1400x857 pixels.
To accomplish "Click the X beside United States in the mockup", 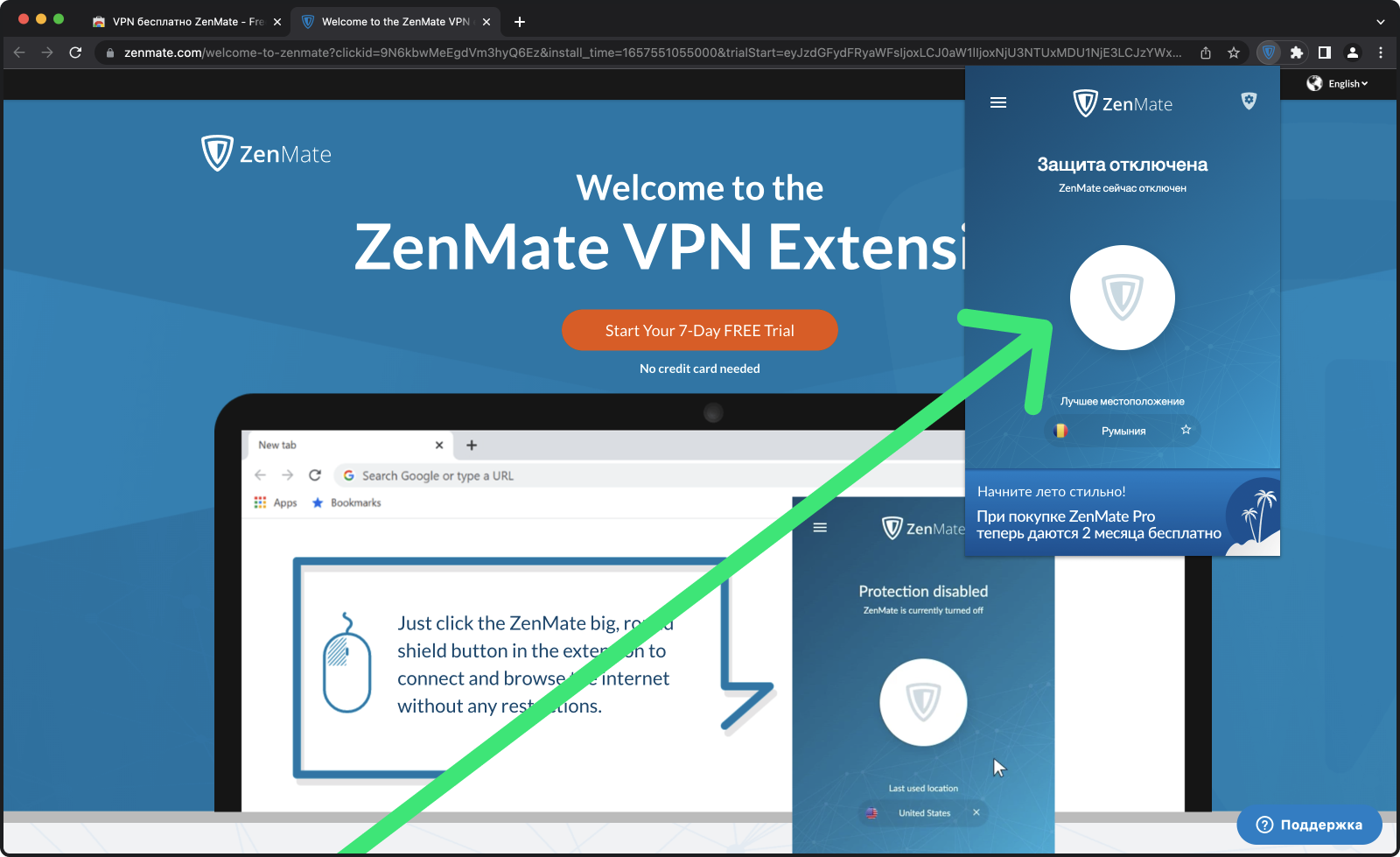I will (976, 812).
